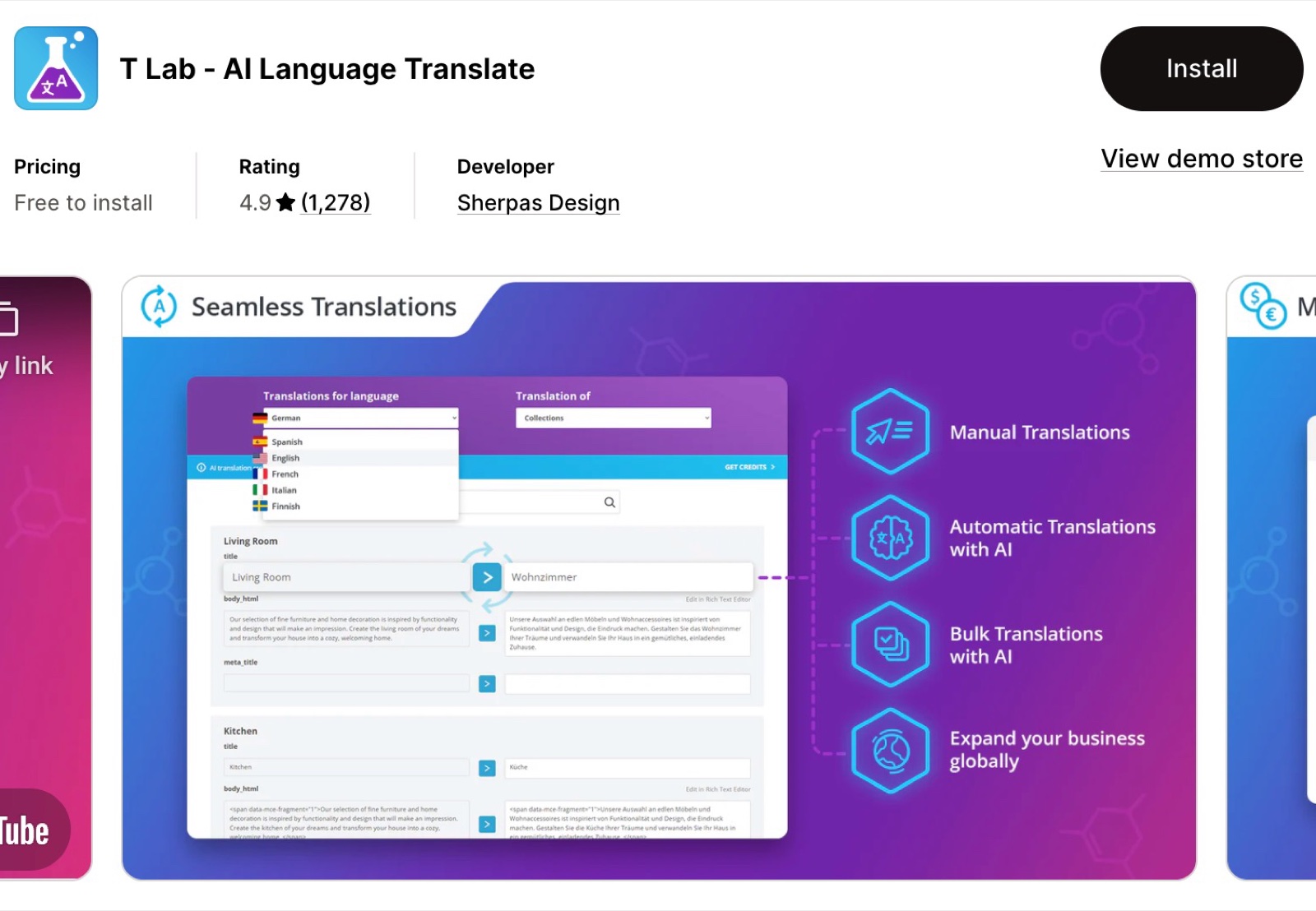Open the Collections dropdown
This screenshot has height=911, width=1316.
(x=614, y=418)
